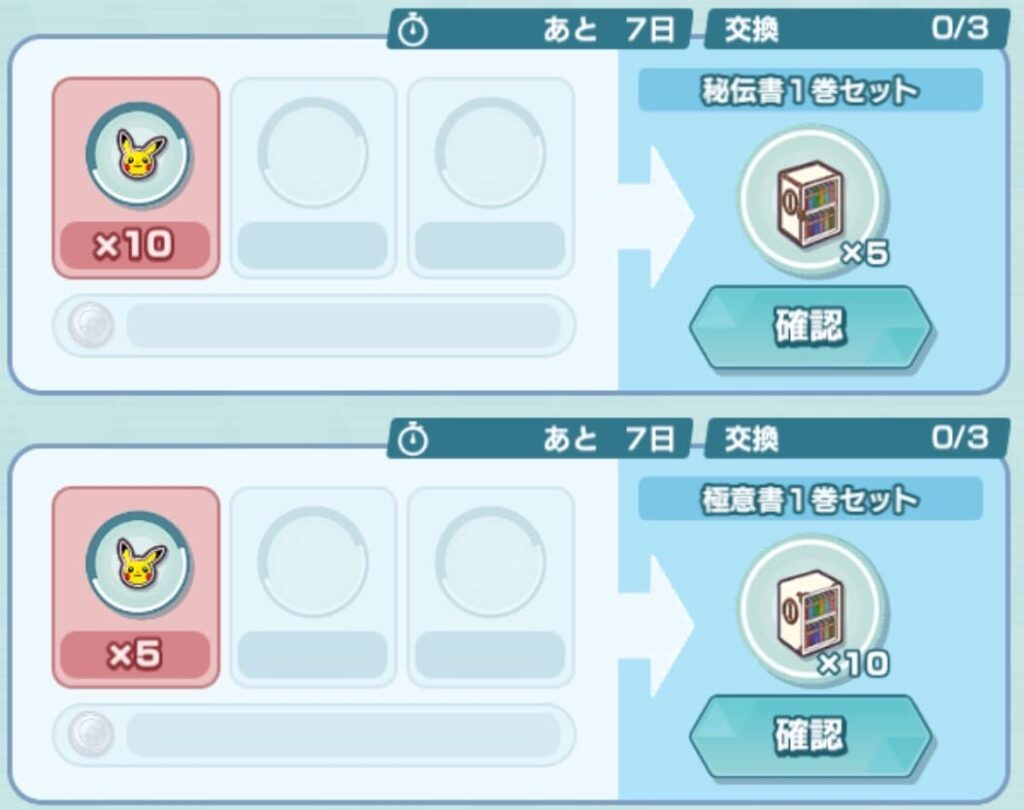The image size is (1024, 810).
Task: Click the stopwatch icon in bottom exchange
Action: point(413,440)
